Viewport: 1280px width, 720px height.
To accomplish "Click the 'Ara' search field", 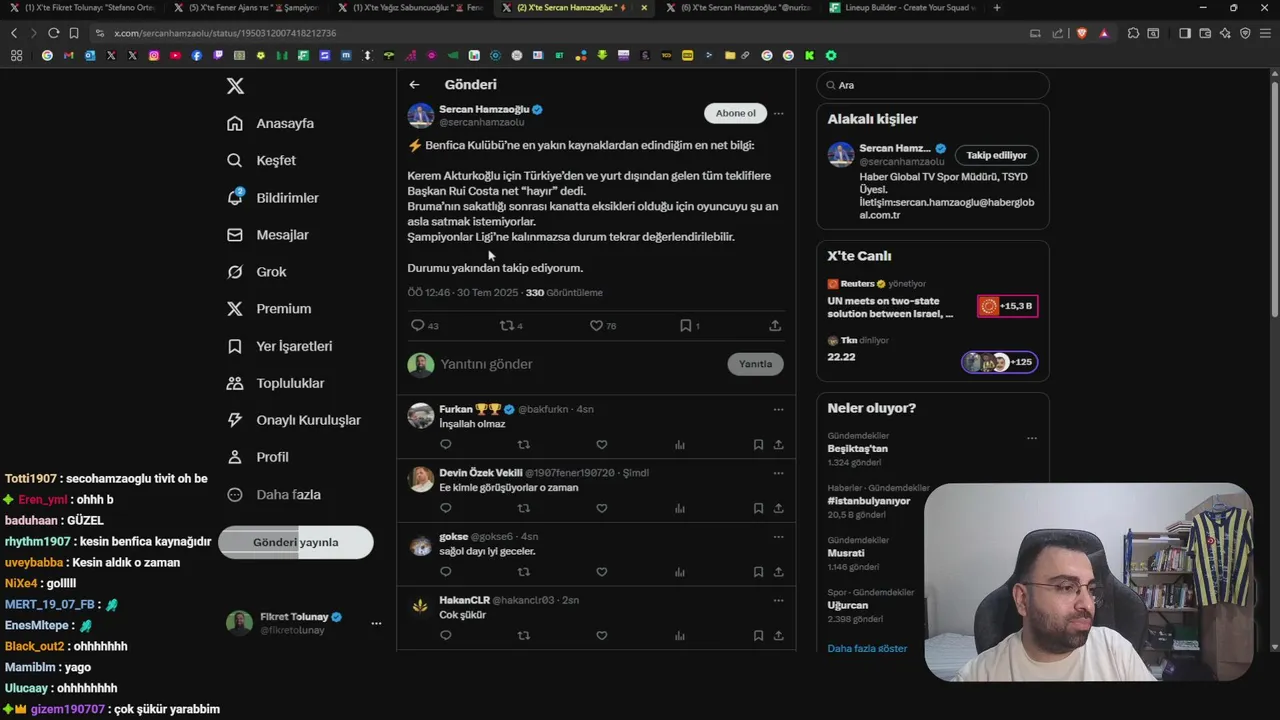I will tap(933, 85).
